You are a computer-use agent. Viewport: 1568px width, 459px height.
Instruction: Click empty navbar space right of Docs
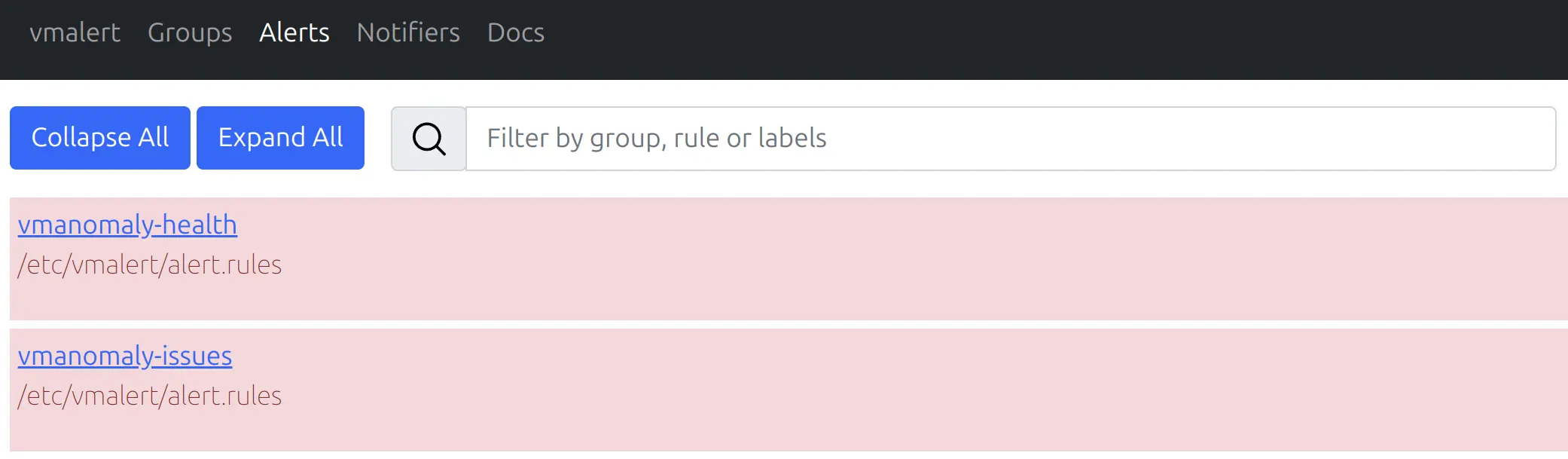pyautogui.click(x=1054, y=38)
